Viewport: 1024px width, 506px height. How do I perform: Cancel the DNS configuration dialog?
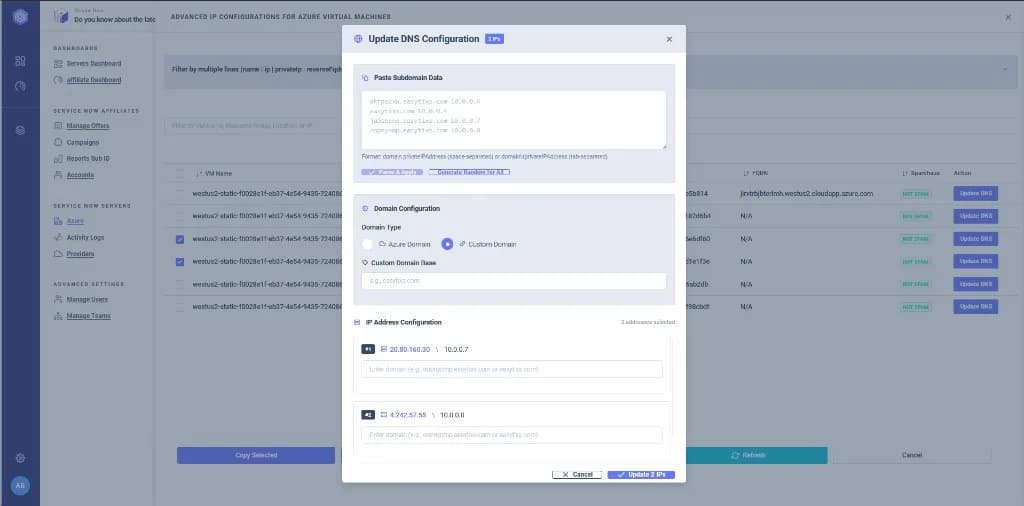pyautogui.click(x=577, y=475)
